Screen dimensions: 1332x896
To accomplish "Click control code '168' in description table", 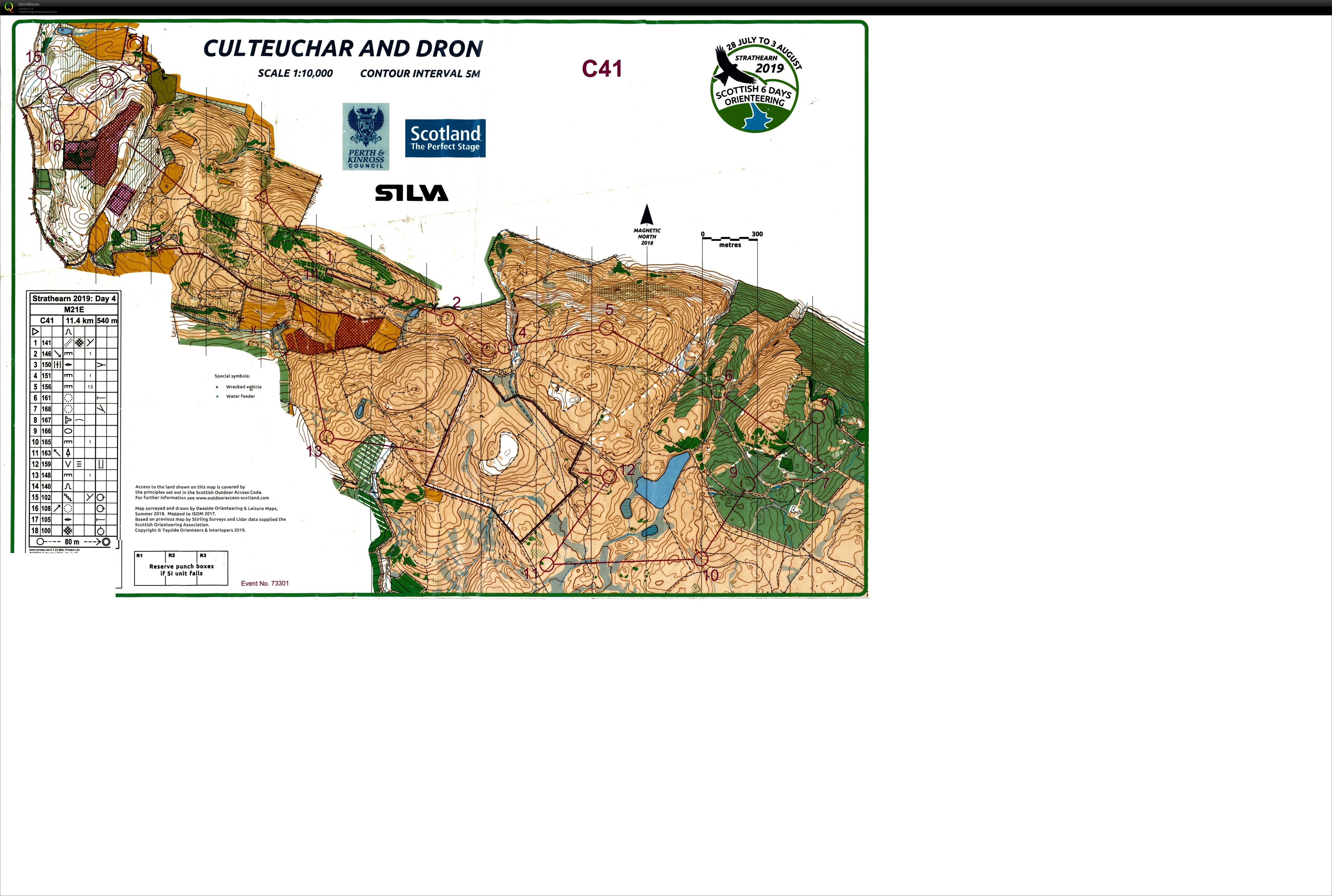I will point(46,409).
